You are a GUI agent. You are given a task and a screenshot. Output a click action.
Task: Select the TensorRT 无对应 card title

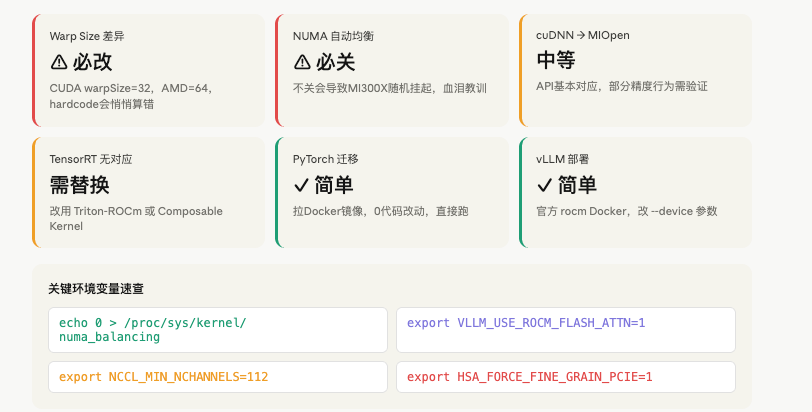click(x=91, y=159)
